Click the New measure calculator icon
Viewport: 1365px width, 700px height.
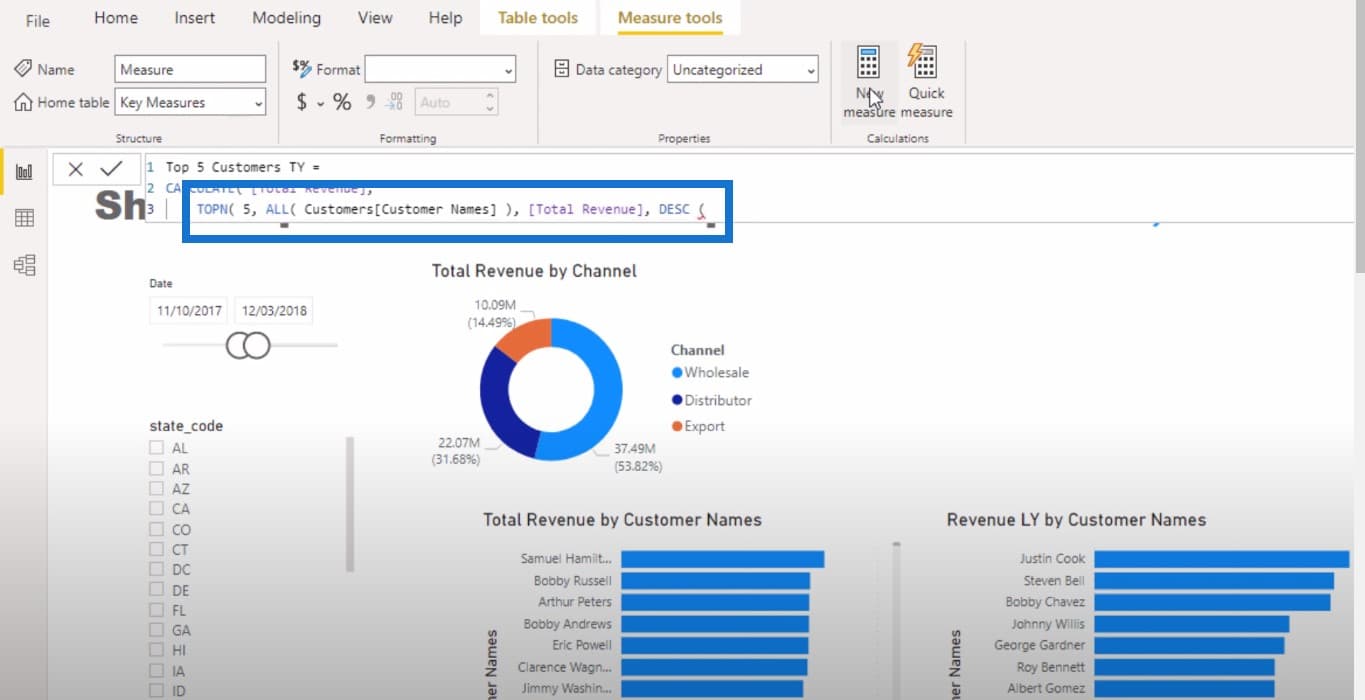(868, 62)
